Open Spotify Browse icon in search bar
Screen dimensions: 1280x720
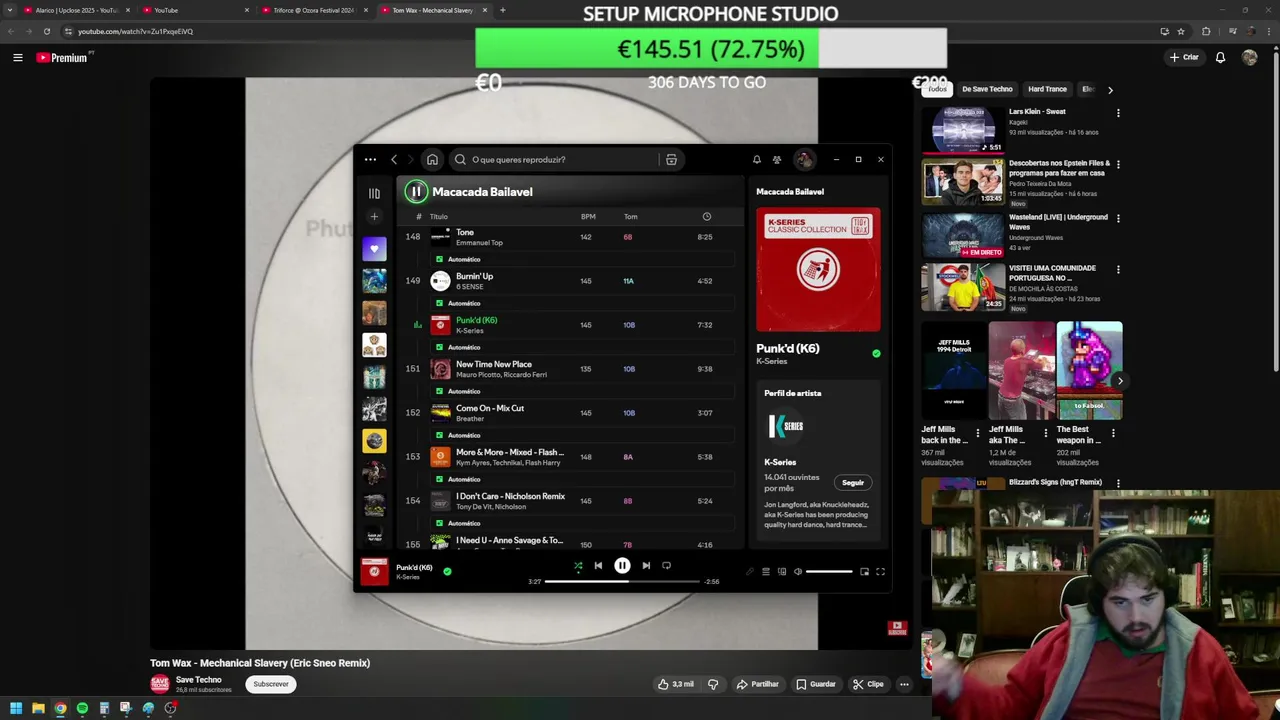(x=671, y=159)
